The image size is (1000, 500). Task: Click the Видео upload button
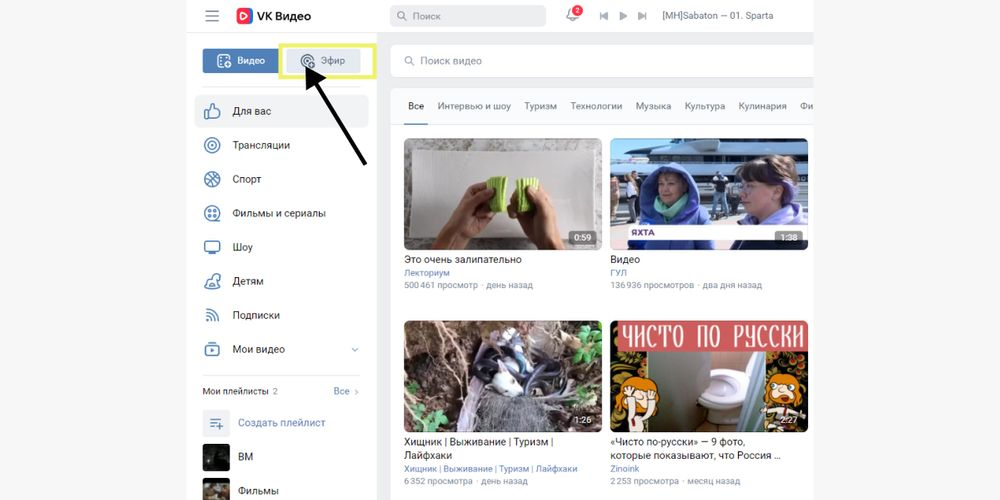click(x=240, y=61)
